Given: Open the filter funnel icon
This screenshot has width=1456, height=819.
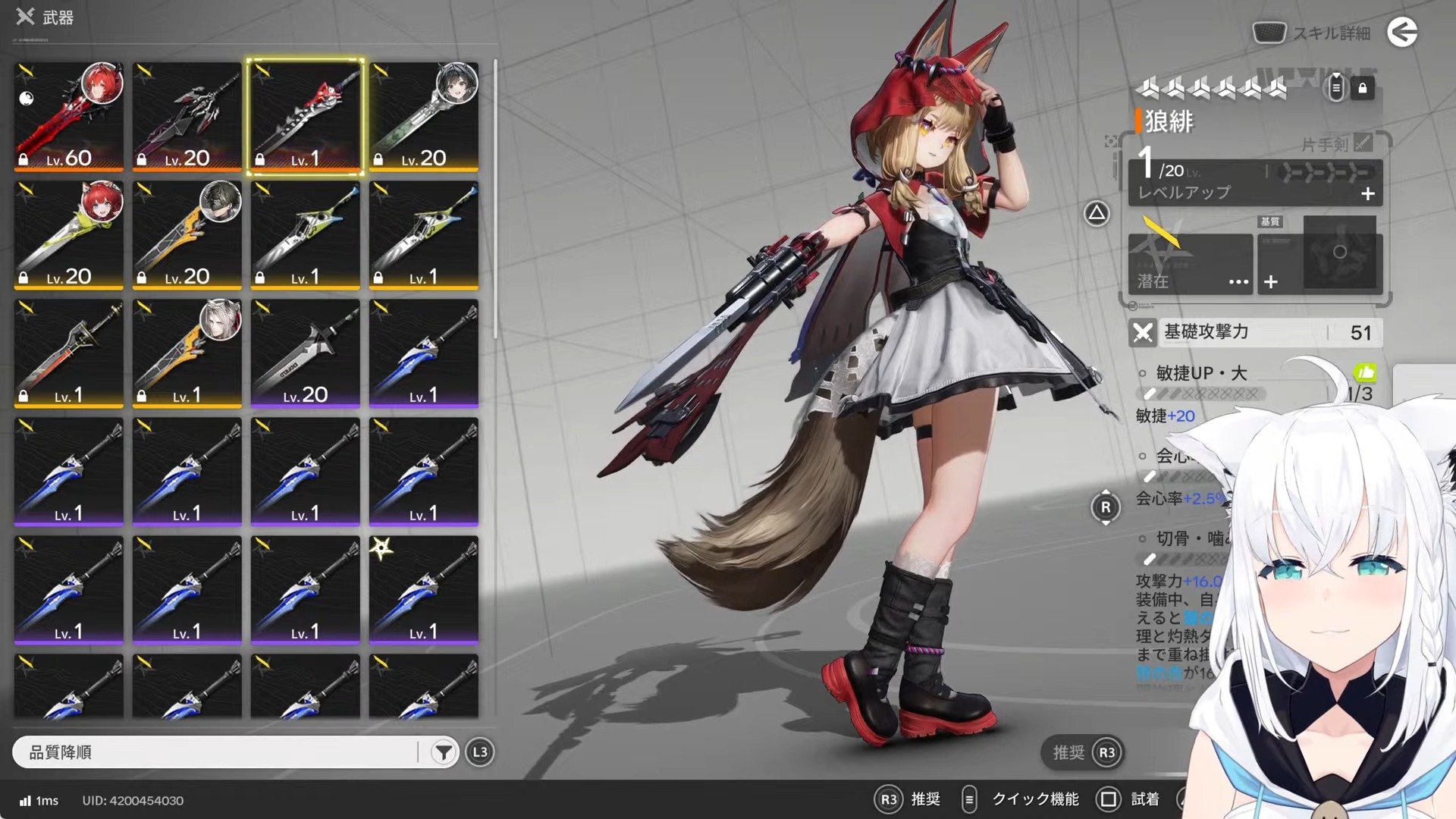Looking at the screenshot, I should point(443,752).
